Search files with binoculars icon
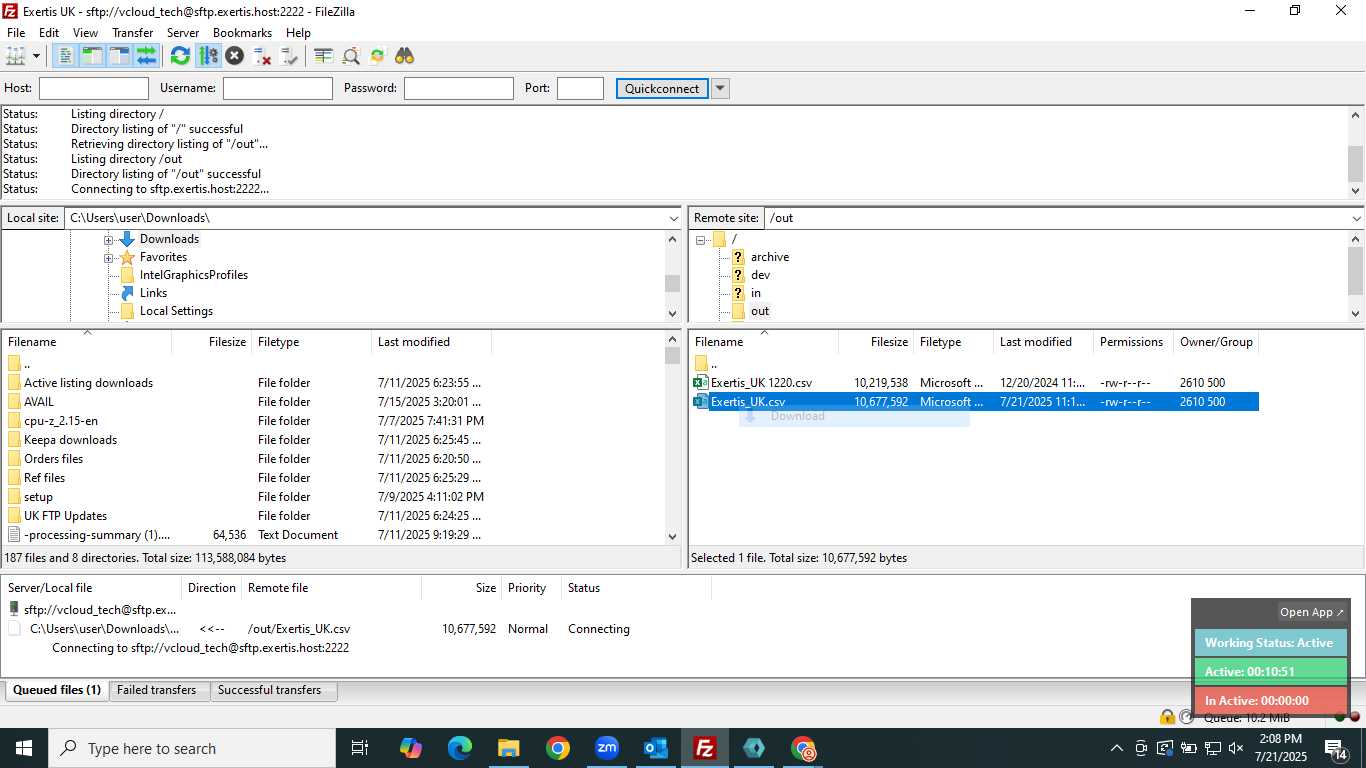This screenshot has height=768, width=1366. point(404,56)
